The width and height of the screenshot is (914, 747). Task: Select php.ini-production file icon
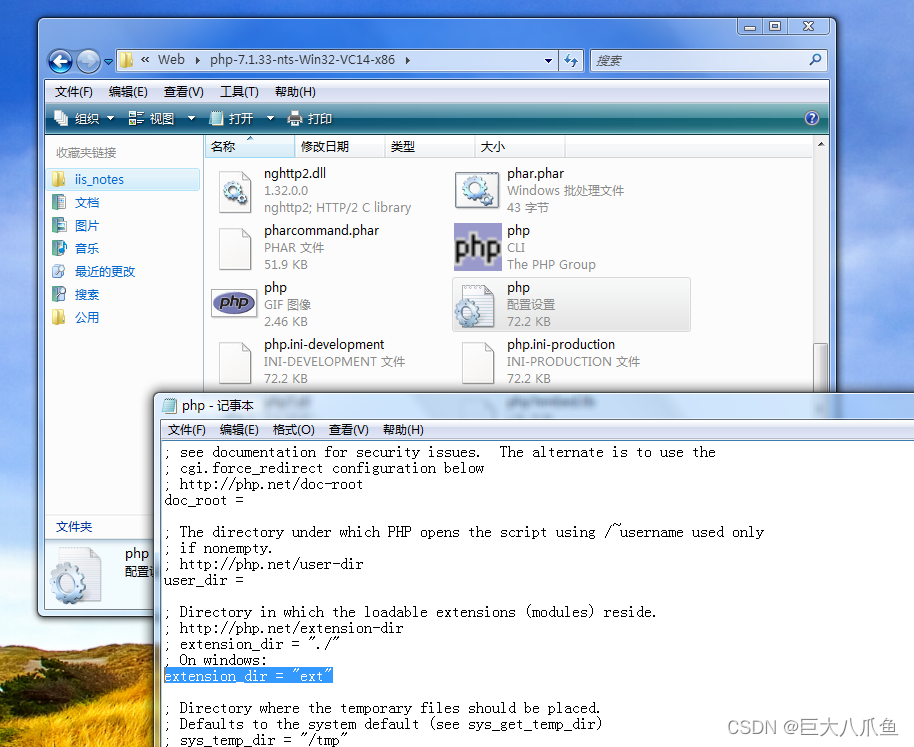point(477,363)
